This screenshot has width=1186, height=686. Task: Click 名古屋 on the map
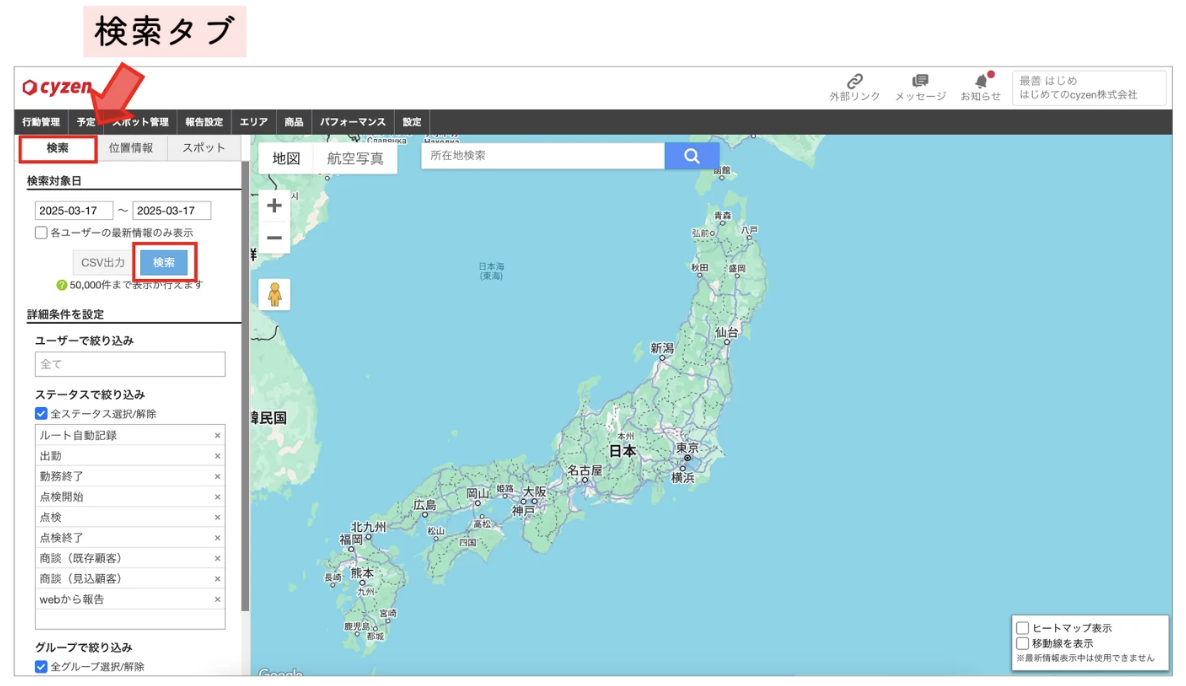point(585,470)
